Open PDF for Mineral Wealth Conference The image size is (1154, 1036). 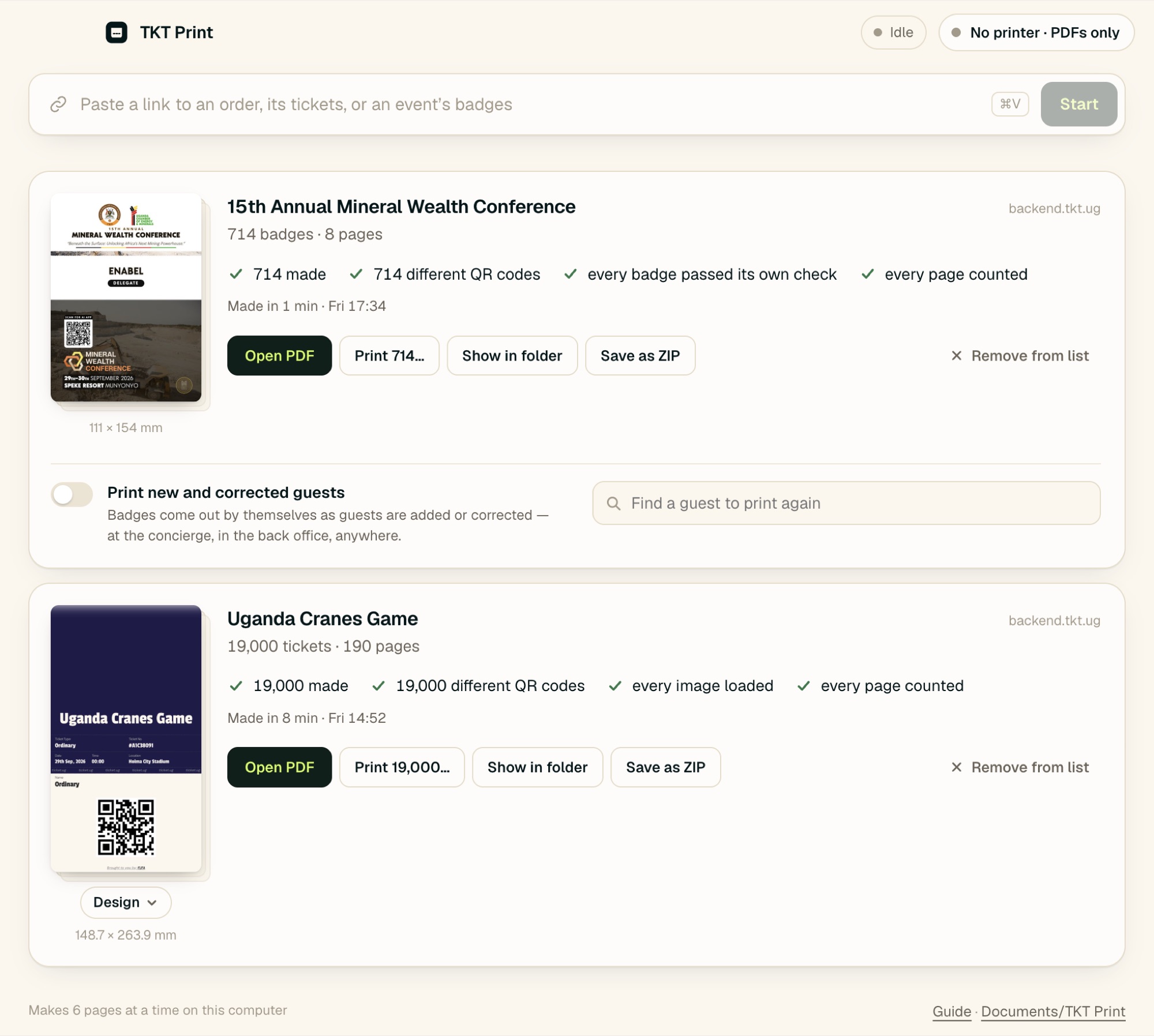[x=279, y=356]
